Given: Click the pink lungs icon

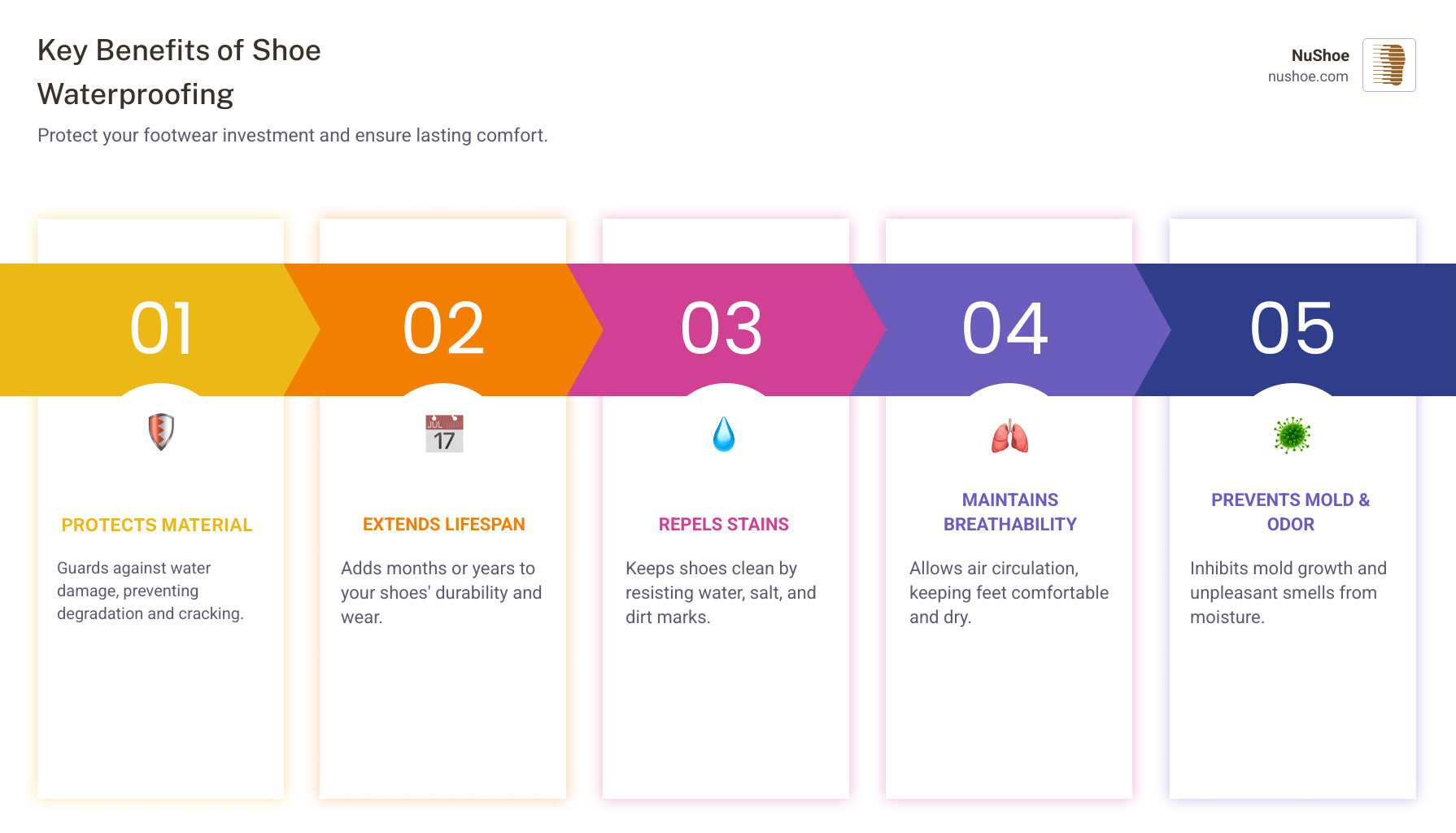Looking at the screenshot, I should 1009,437.
